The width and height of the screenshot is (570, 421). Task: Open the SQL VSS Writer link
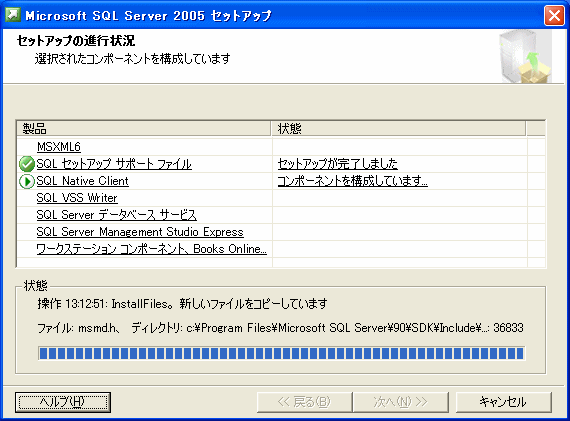point(77,198)
